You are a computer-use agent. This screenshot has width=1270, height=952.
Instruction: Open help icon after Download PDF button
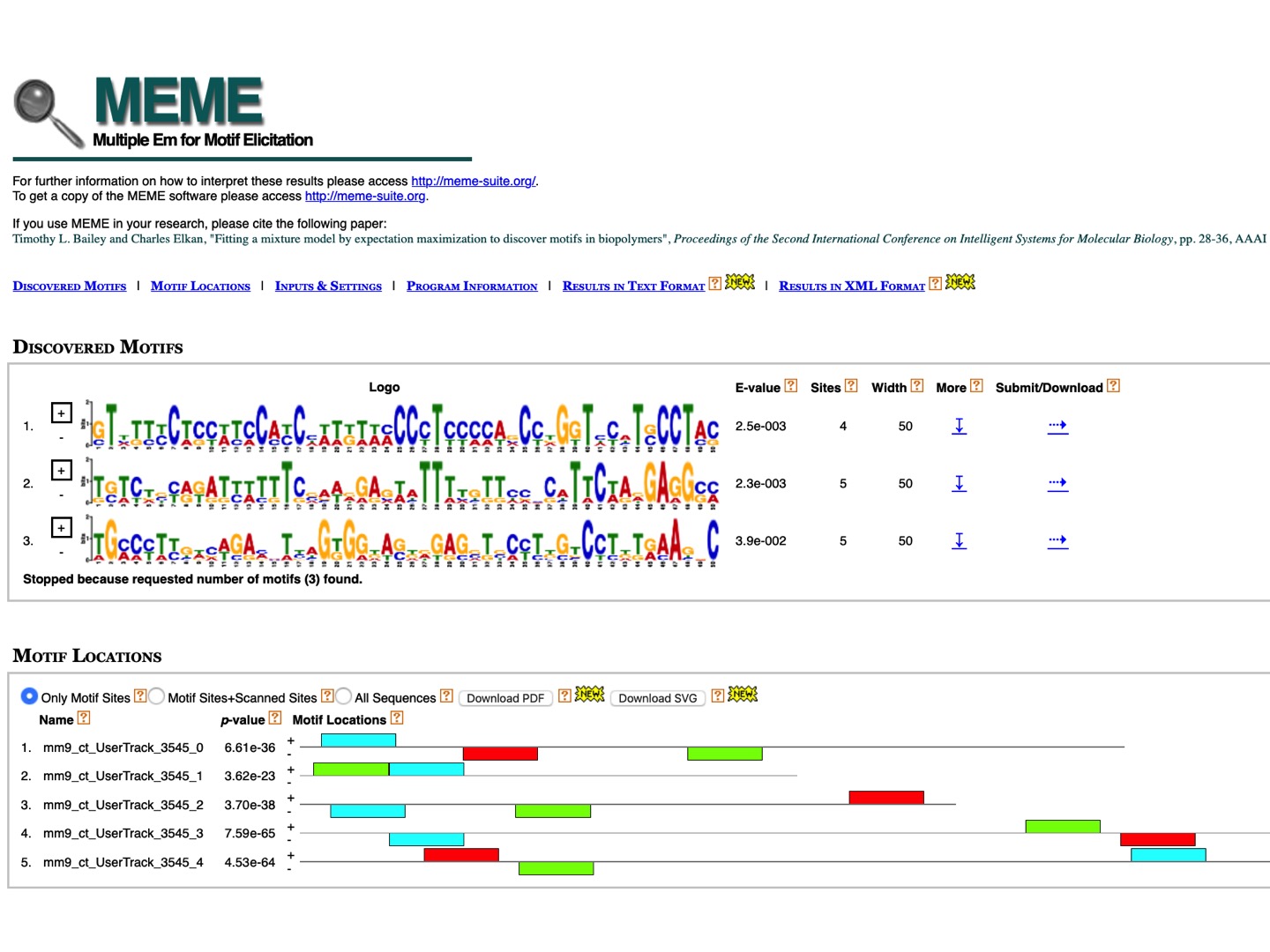[564, 696]
